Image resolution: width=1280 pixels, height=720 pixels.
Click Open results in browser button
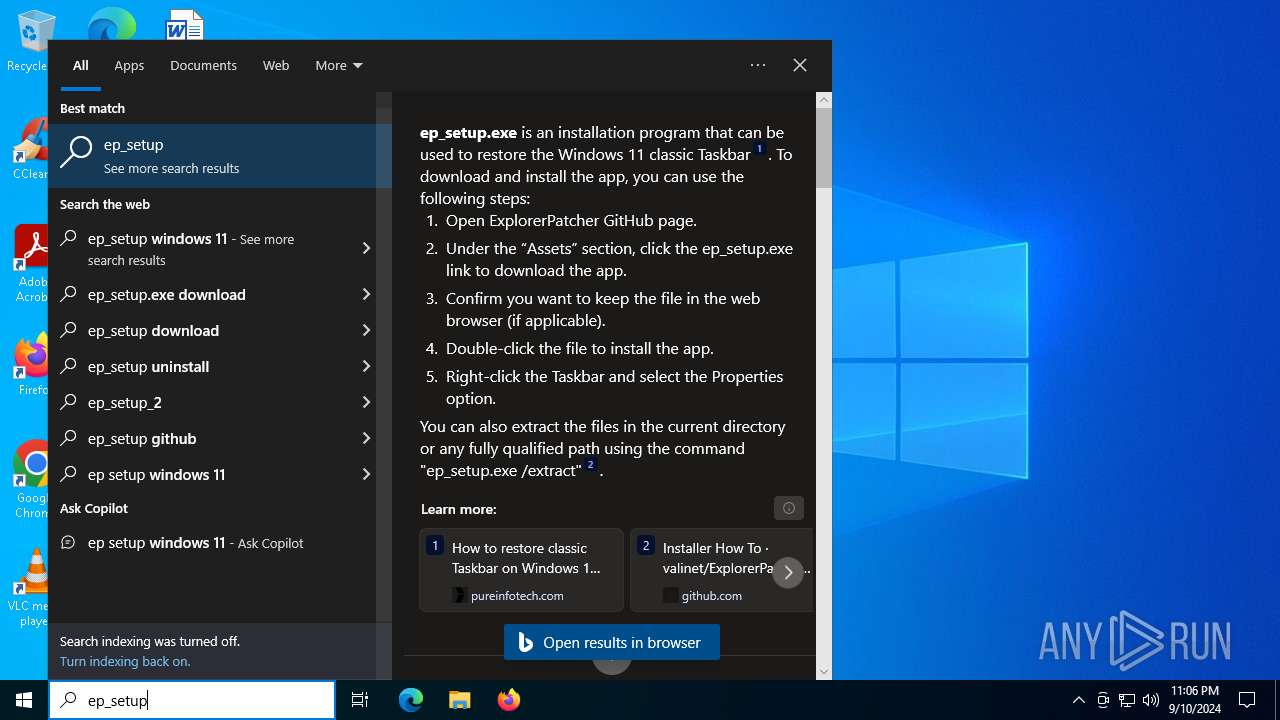click(611, 642)
